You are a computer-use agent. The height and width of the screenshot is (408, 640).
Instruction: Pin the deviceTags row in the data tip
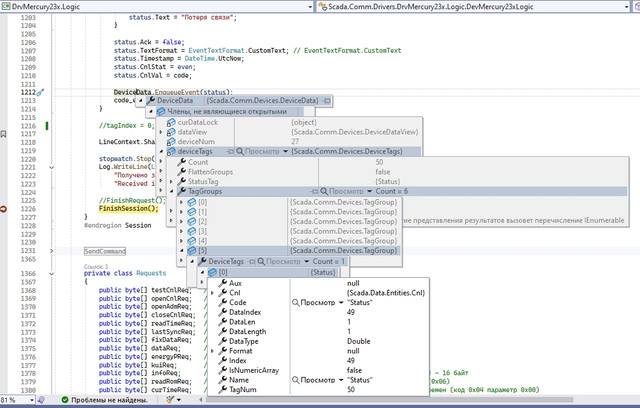[231, 151]
